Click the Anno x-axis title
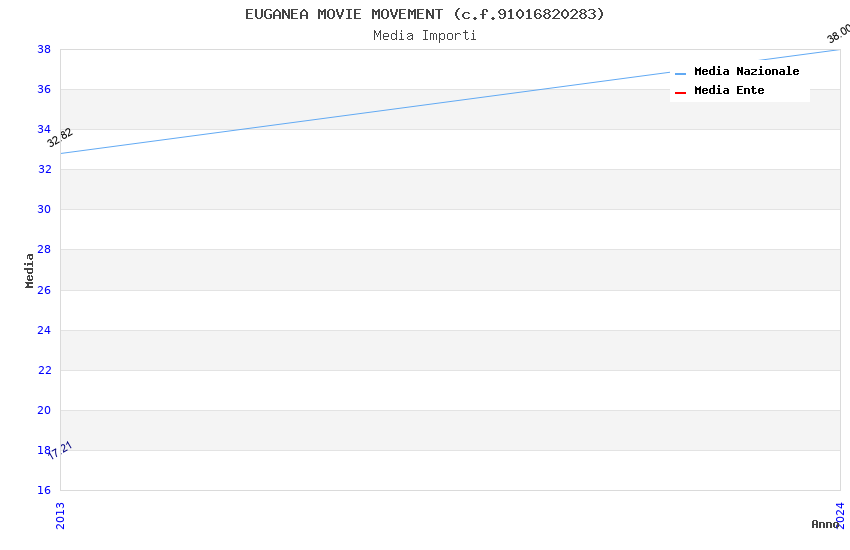 coord(824,524)
